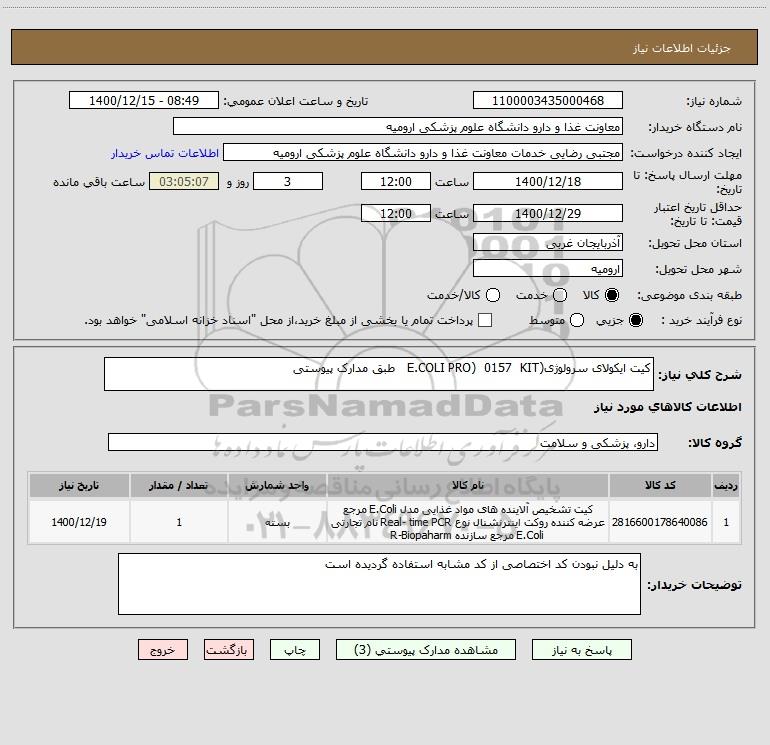Toggle the Islamic treasury documents payment checkbox
This screenshot has height=745, width=770.
pyautogui.click(x=485, y=320)
